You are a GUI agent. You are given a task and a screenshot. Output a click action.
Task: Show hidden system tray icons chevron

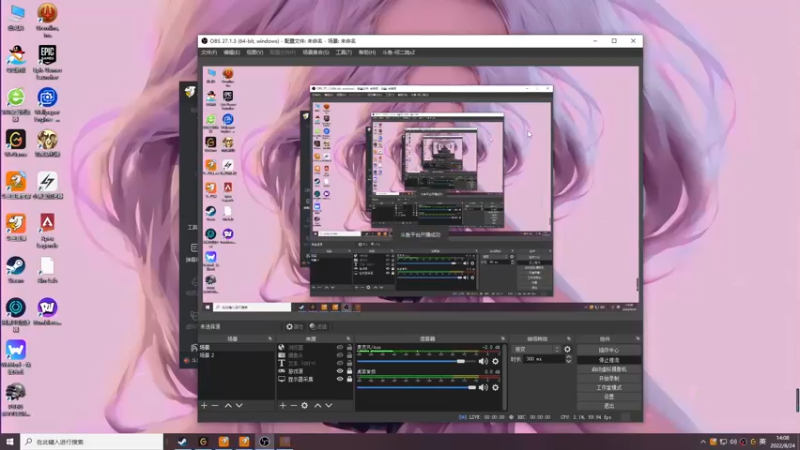point(703,442)
